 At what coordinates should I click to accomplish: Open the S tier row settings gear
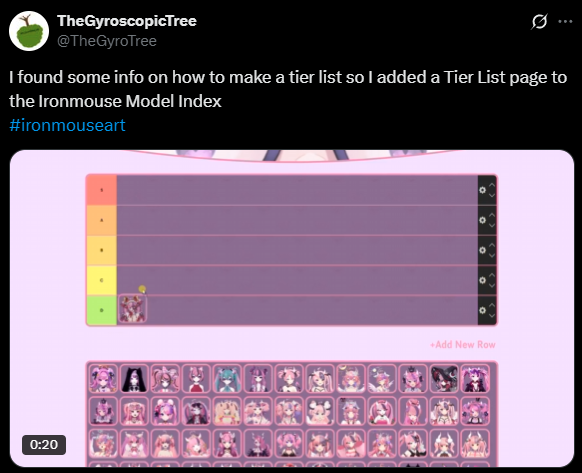[x=482, y=190]
